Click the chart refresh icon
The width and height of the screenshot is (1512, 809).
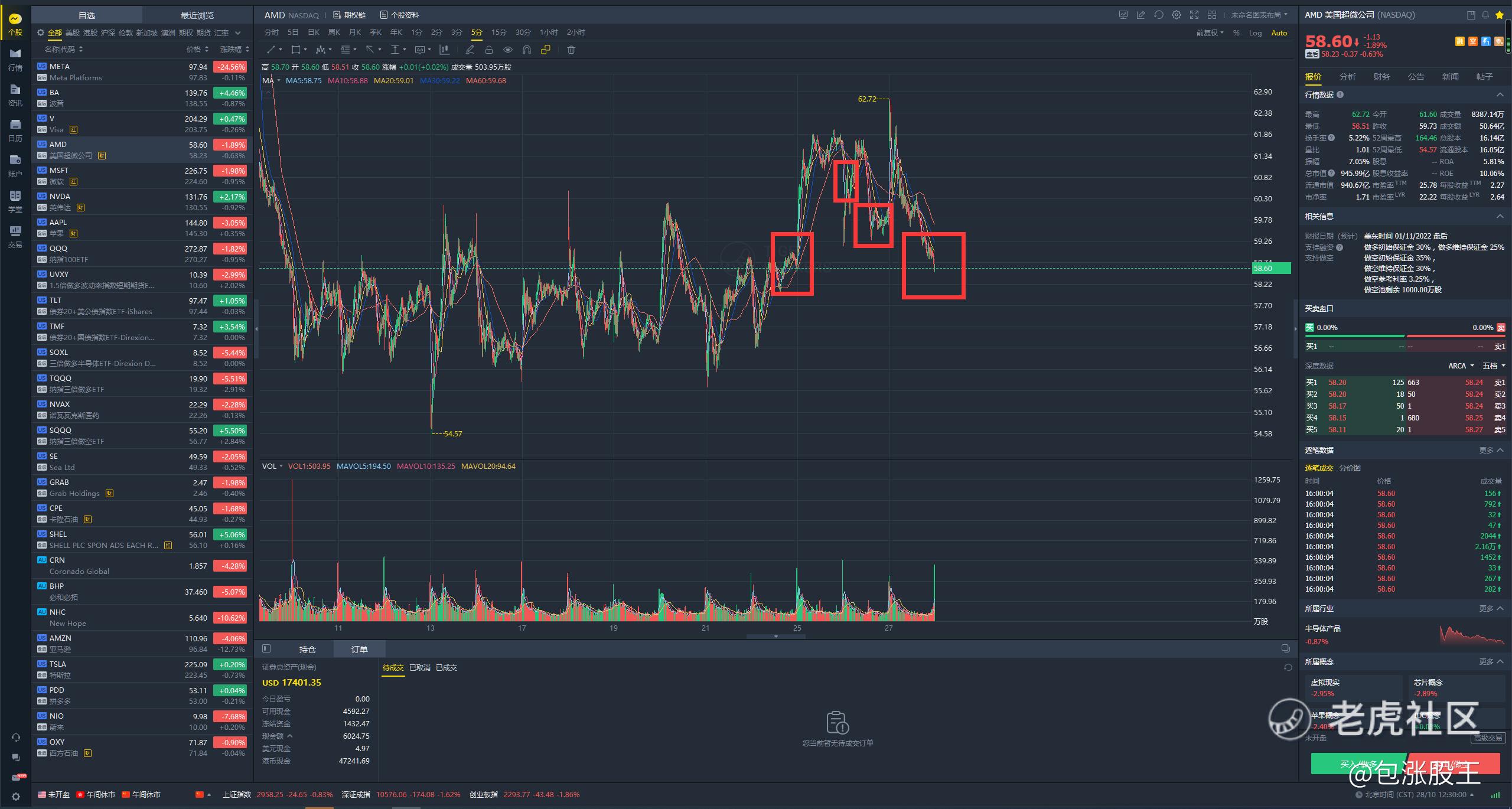pos(1159,15)
